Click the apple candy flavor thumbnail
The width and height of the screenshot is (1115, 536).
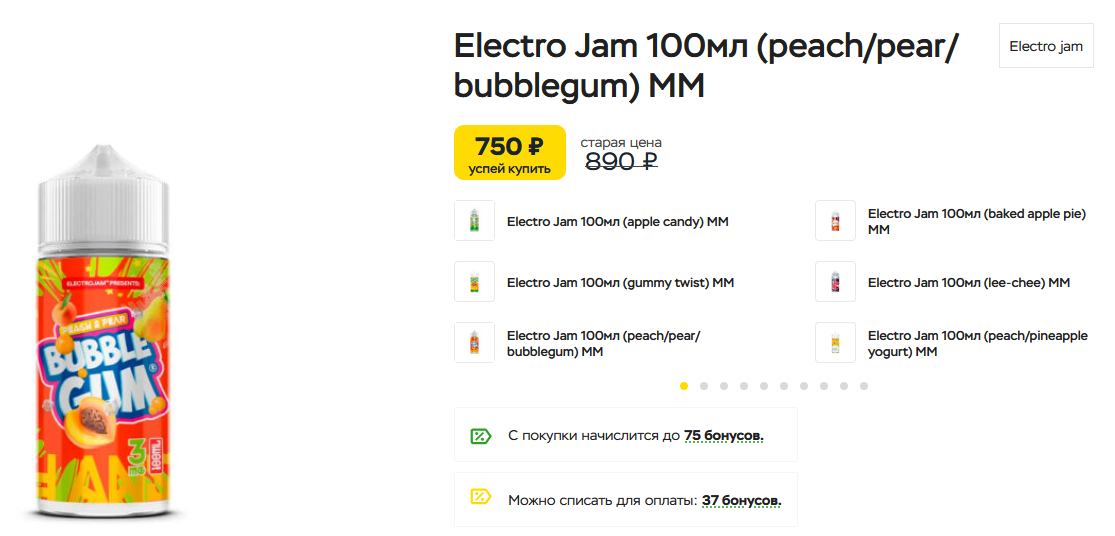coord(474,221)
